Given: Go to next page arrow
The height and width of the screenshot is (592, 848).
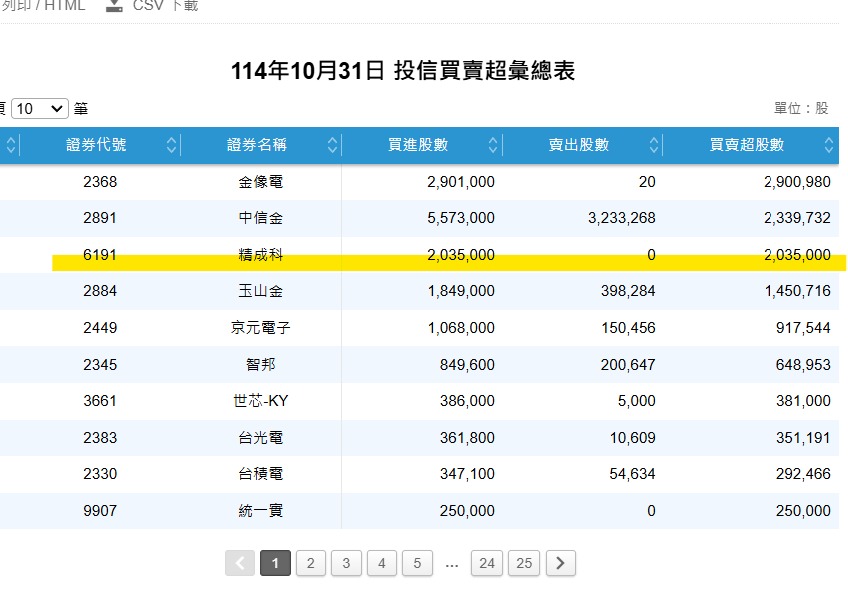Looking at the screenshot, I should [x=560, y=564].
